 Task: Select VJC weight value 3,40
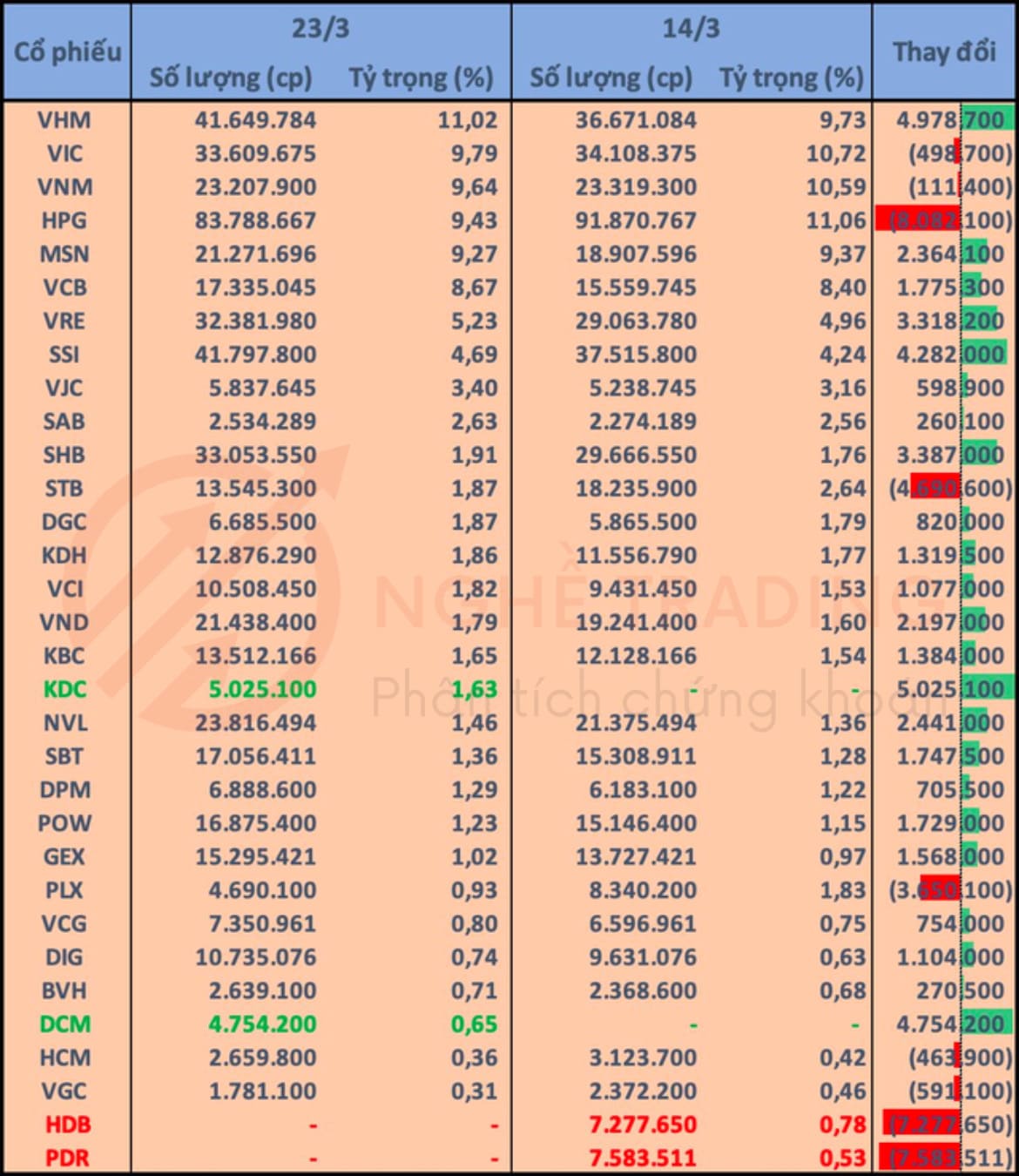tap(475, 388)
